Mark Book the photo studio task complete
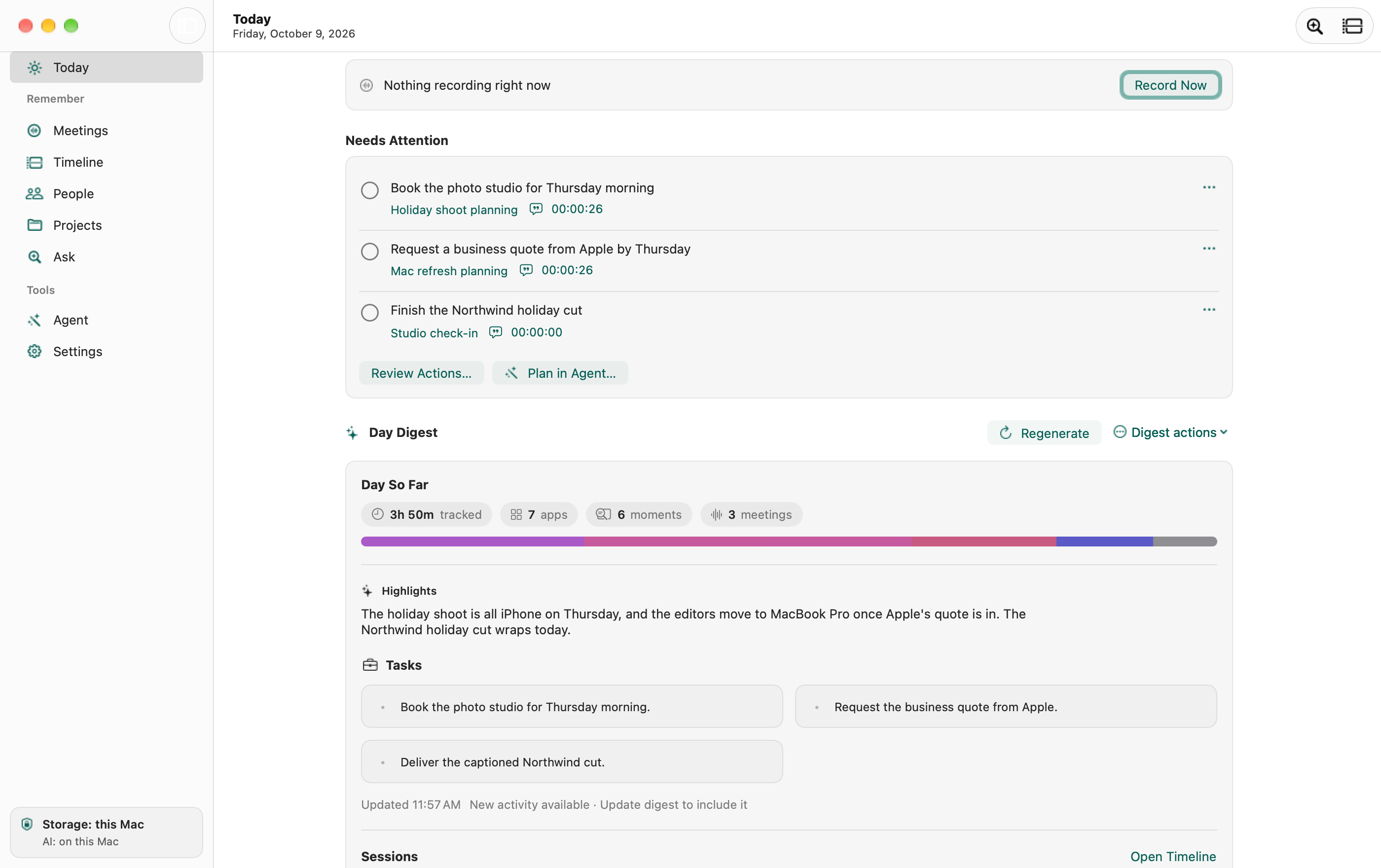 (x=370, y=190)
